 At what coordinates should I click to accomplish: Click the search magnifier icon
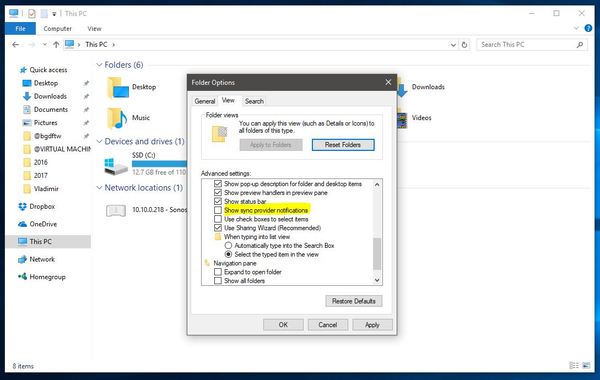580,45
